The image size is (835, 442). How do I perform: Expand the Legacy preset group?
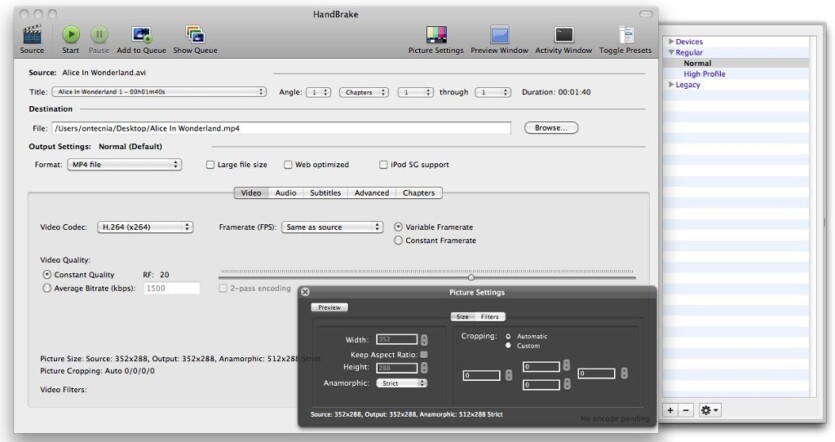pyautogui.click(x=672, y=85)
